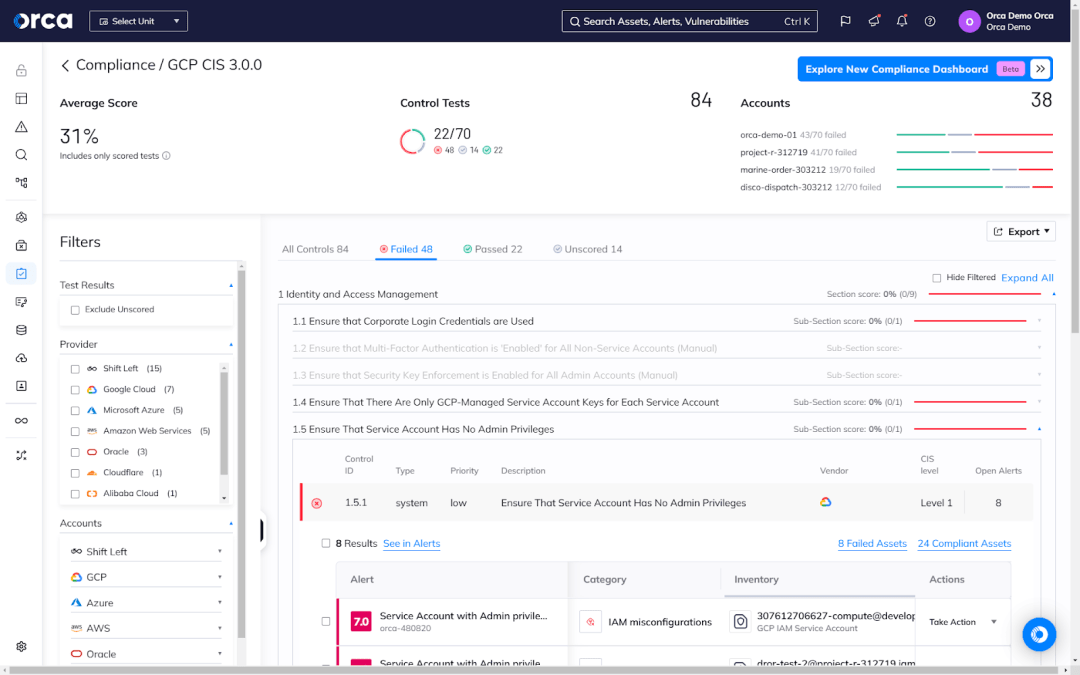
Task: Check the Amazon Web Services provider filter
Action: point(75,431)
